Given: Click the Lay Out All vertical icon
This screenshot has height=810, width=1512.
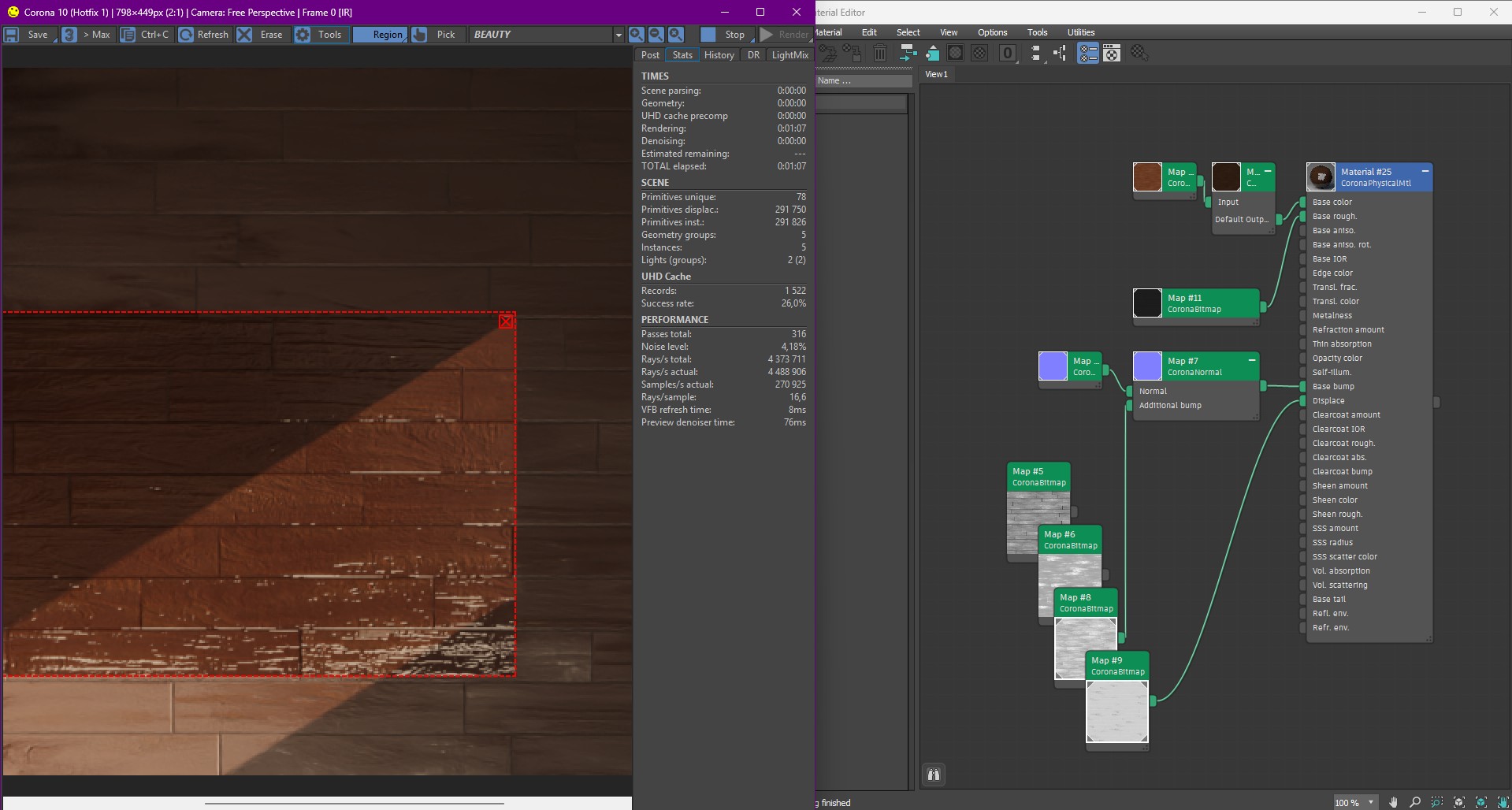Looking at the screenshot, I should pos(1035,53).
